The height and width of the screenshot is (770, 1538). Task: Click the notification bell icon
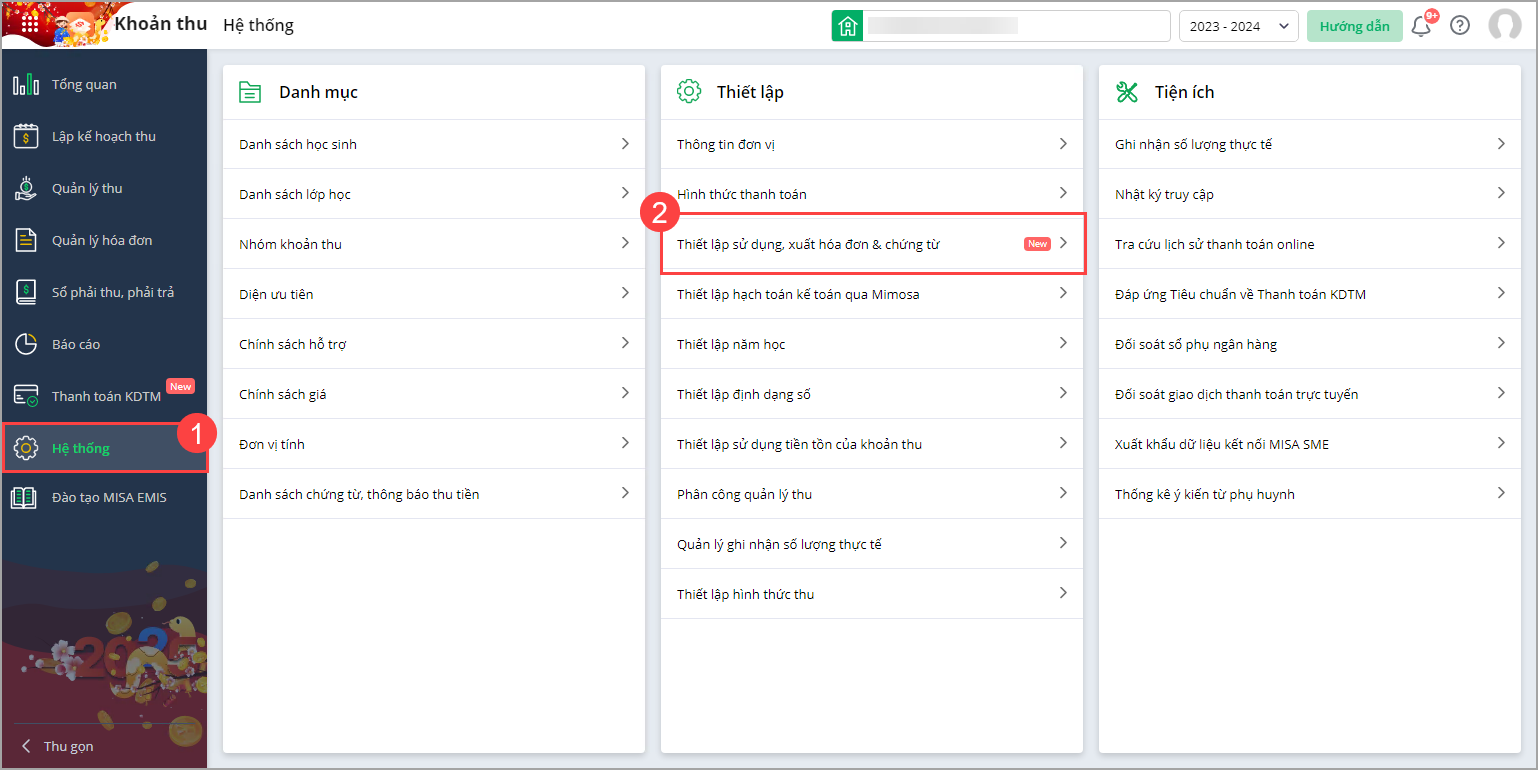(1420, 26)
